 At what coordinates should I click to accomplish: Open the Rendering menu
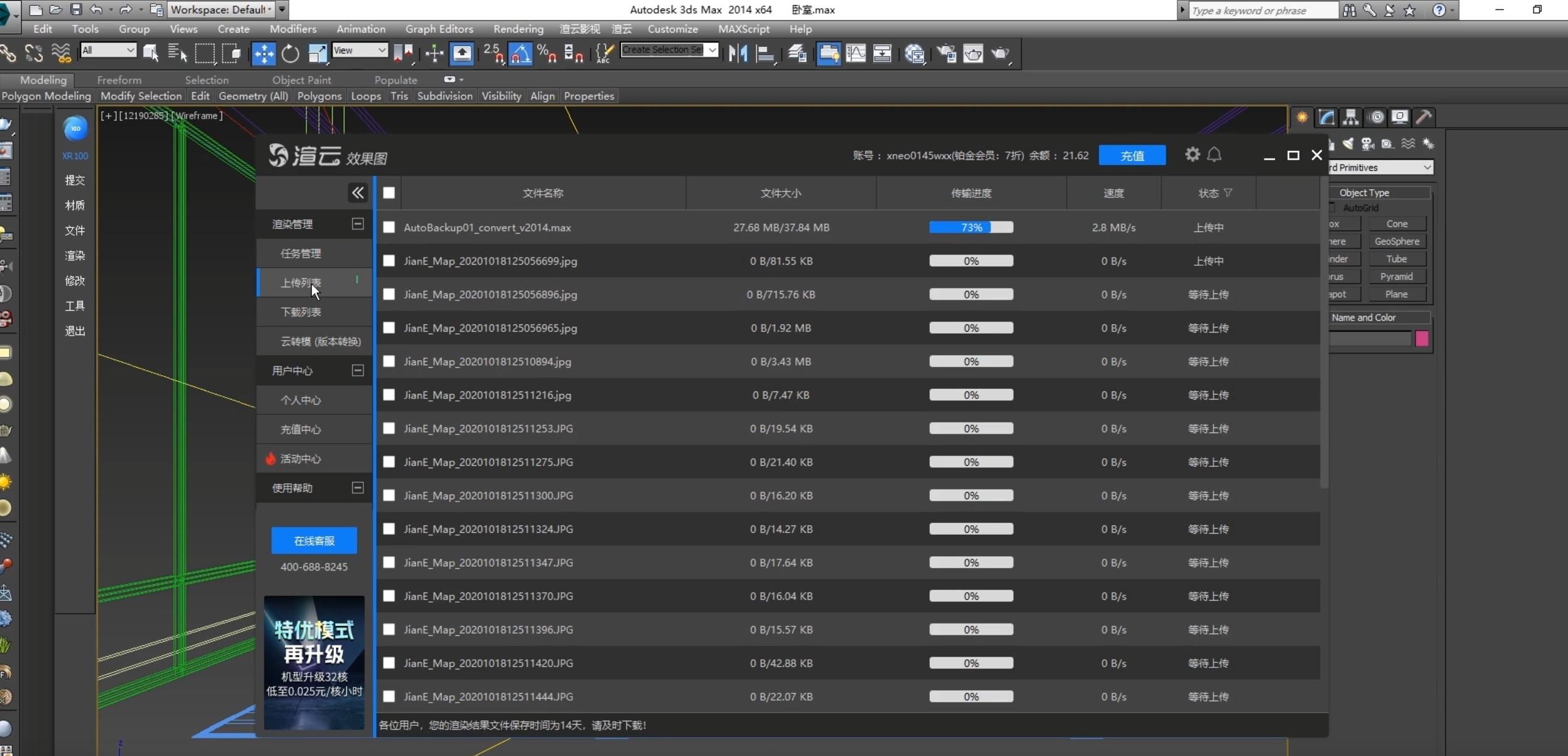pyautogui.click(x=518, y=29)
